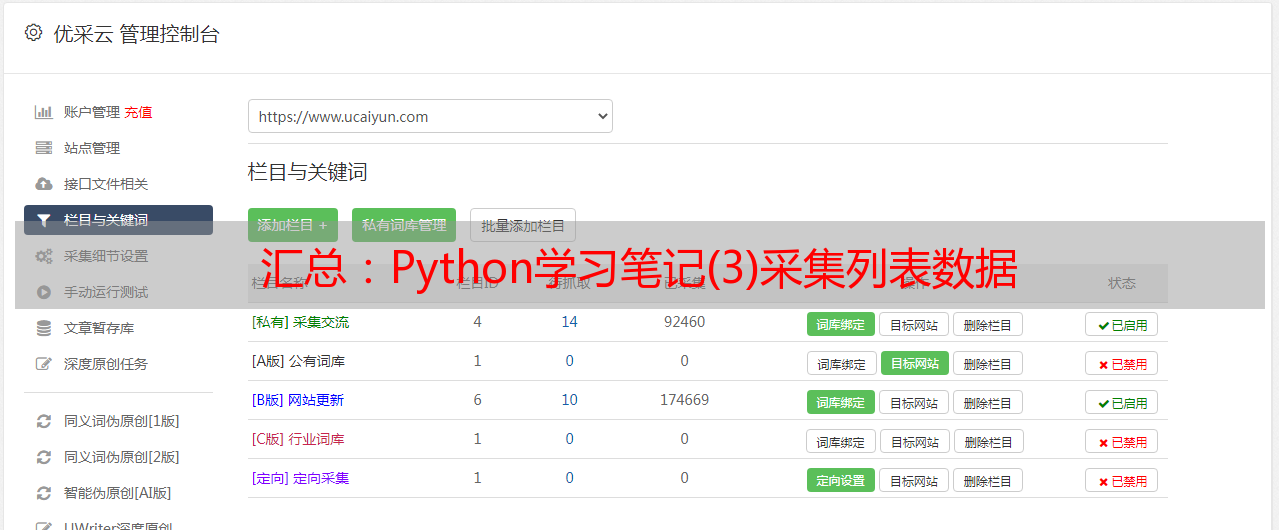Viewport: 1279px width, 530px height.
Task: Click the [私有] 采集交流 column name
Action: click(x=300, y=322)
